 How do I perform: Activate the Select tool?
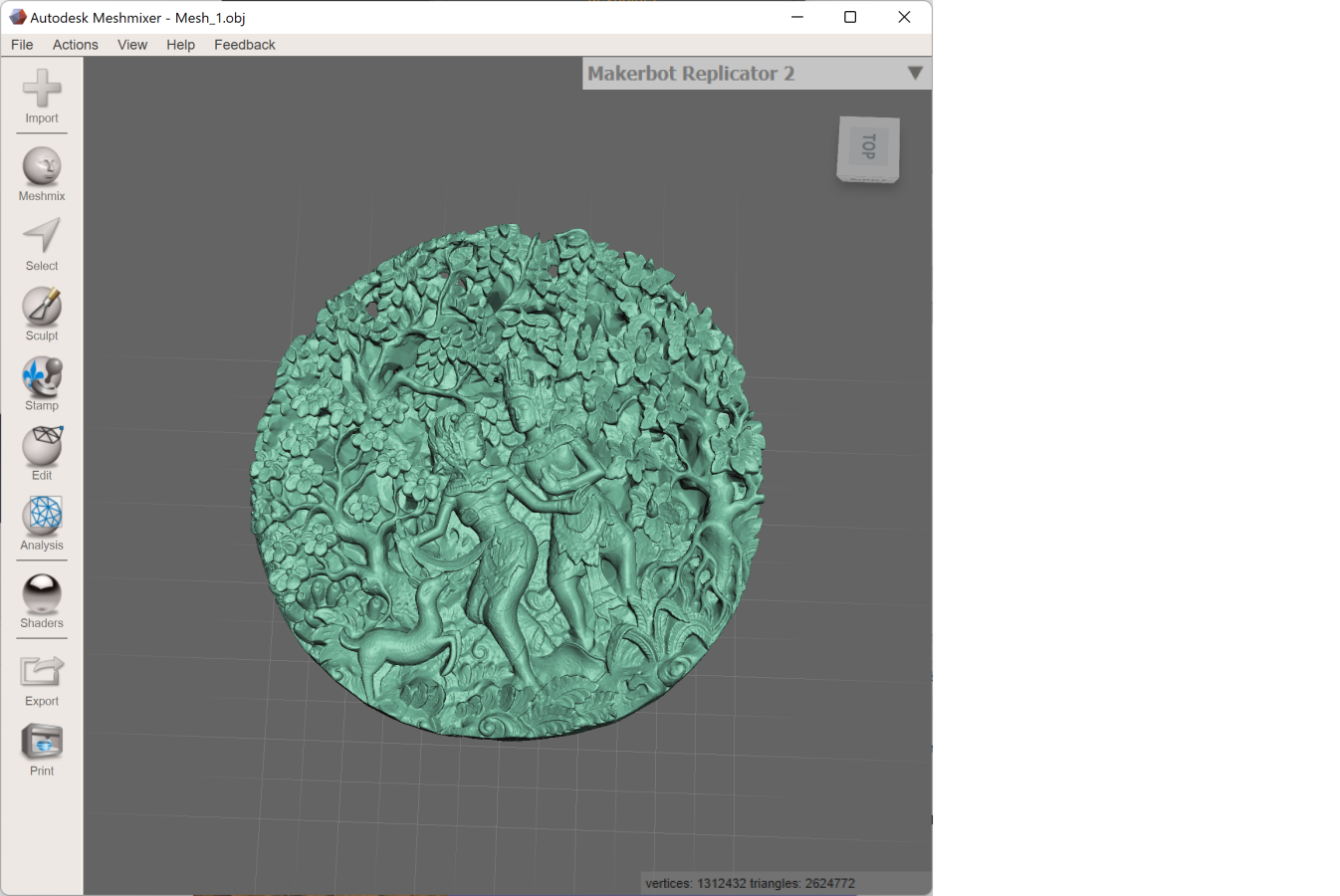(x=42, y=237)
